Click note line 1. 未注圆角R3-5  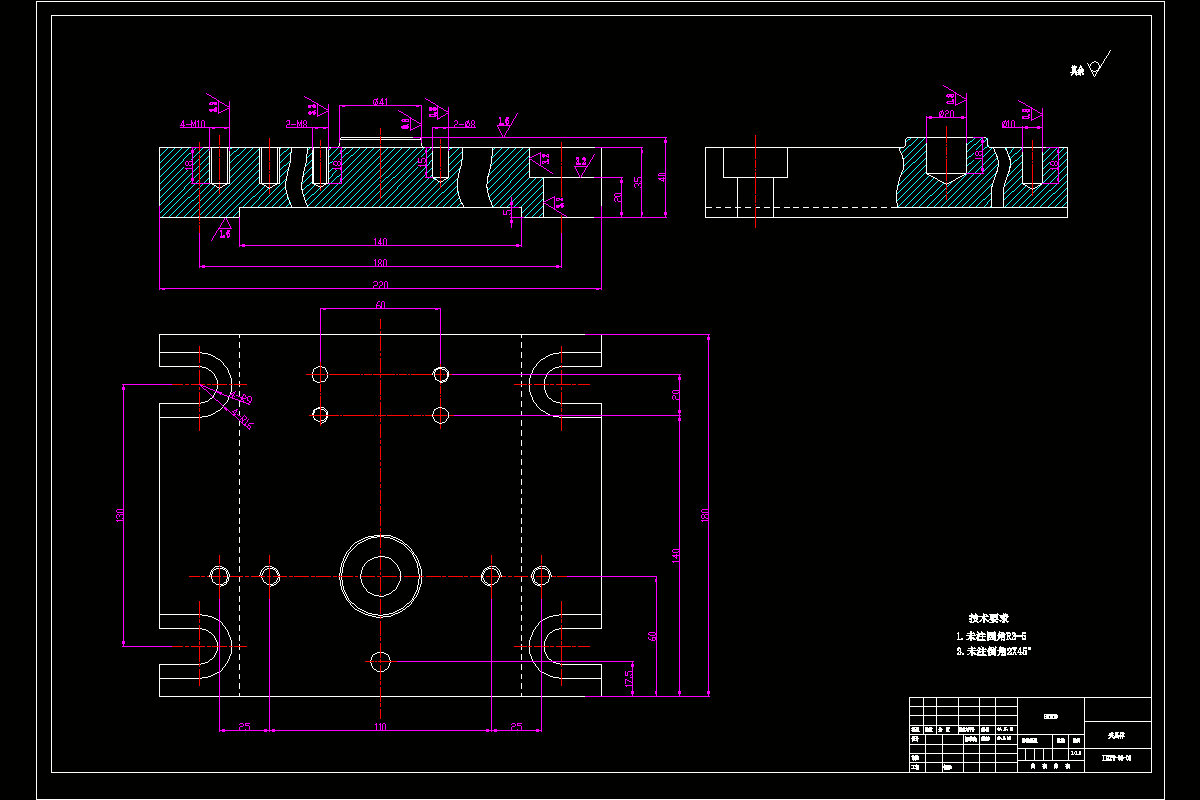(992, 635)
